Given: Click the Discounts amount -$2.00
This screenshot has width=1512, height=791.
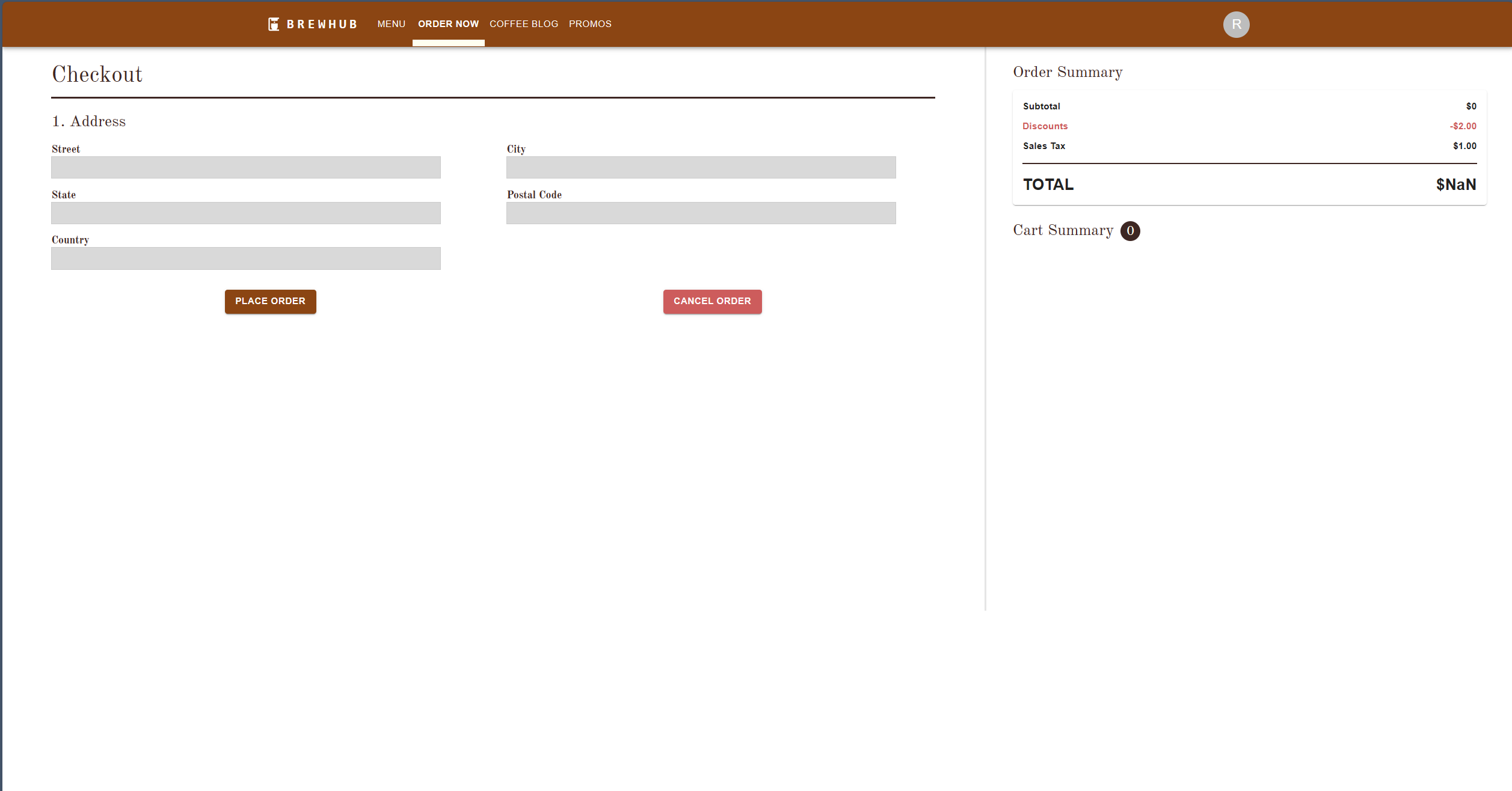Looking at the screenshot, I should (x=1463, y=126).
